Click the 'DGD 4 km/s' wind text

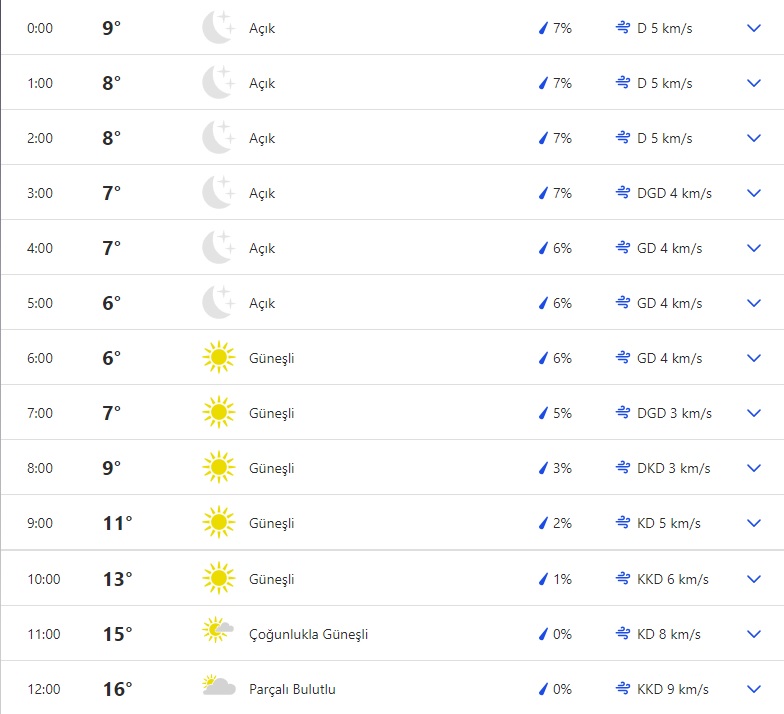pyautogui.click(x=674, y=193)
